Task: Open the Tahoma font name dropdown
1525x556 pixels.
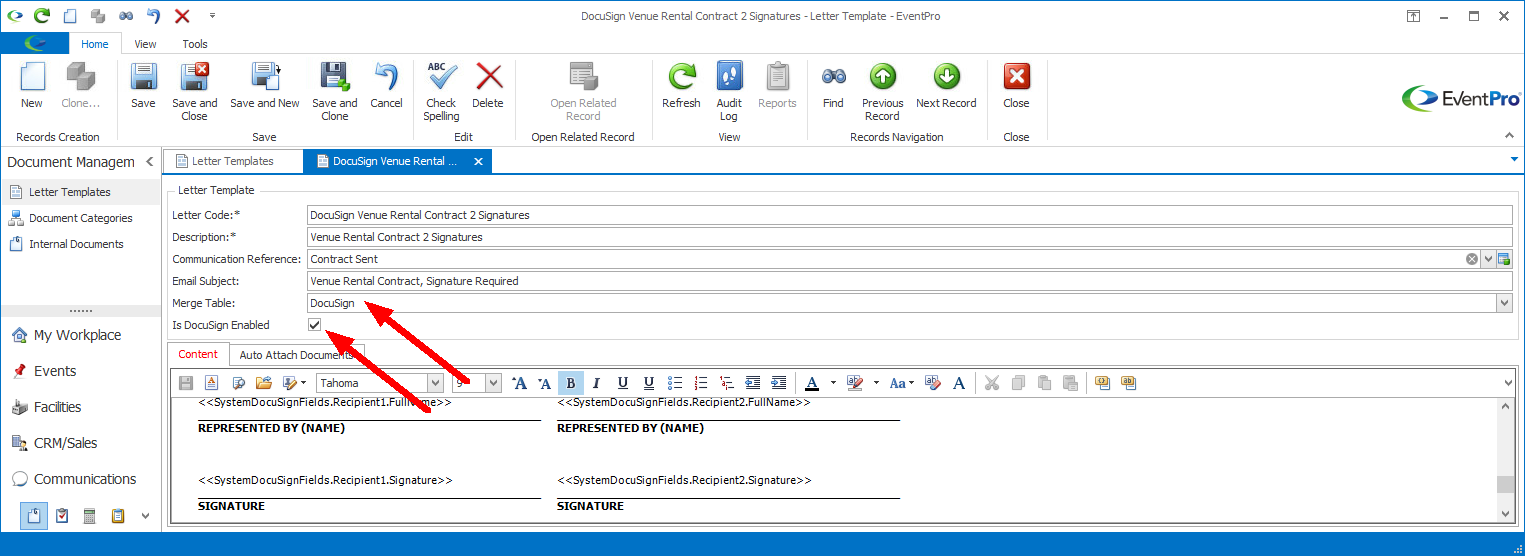Action: pyautogui.click(x=435, y=383)
